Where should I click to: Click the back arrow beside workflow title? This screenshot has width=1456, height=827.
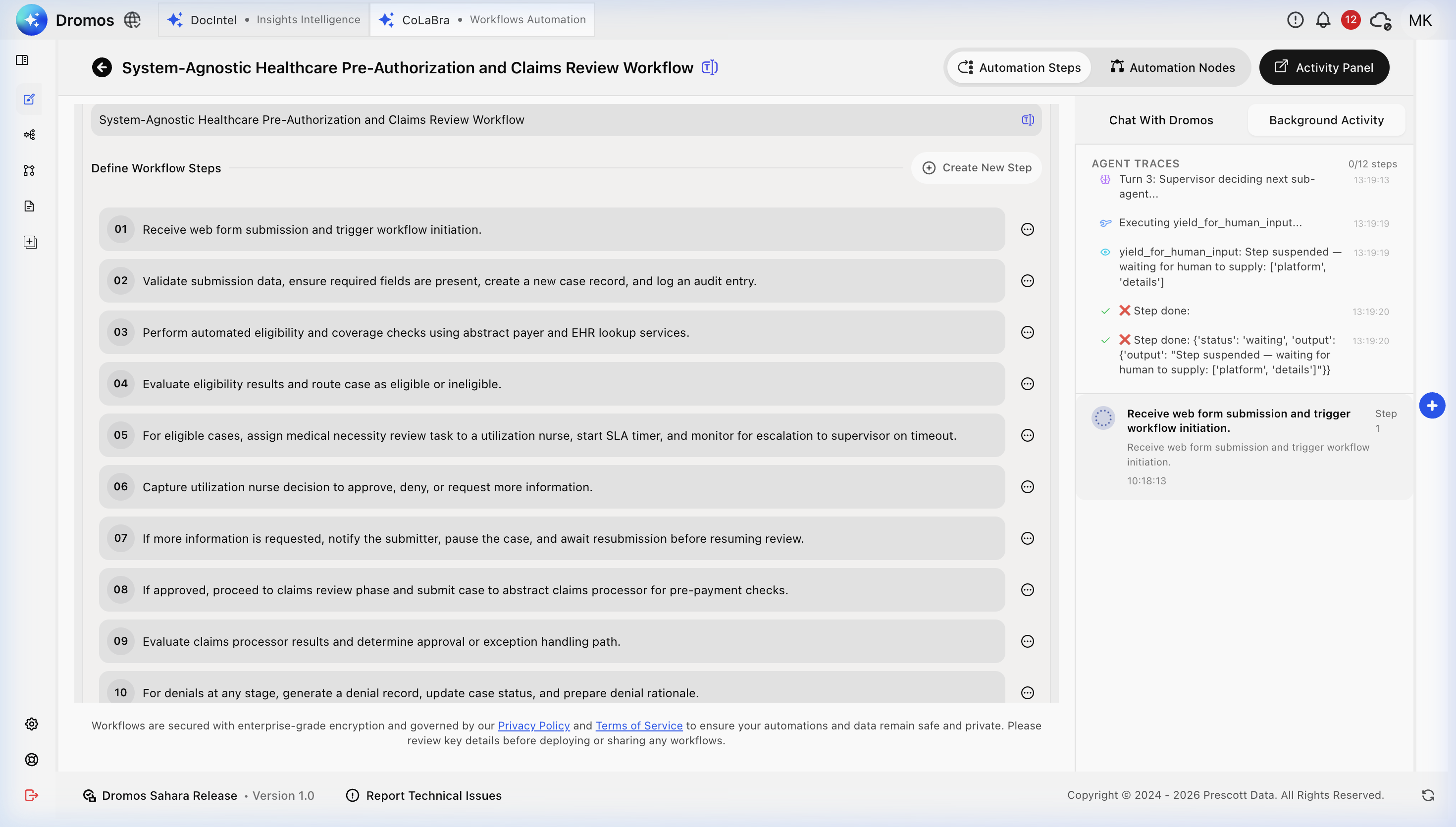point(102,67)
